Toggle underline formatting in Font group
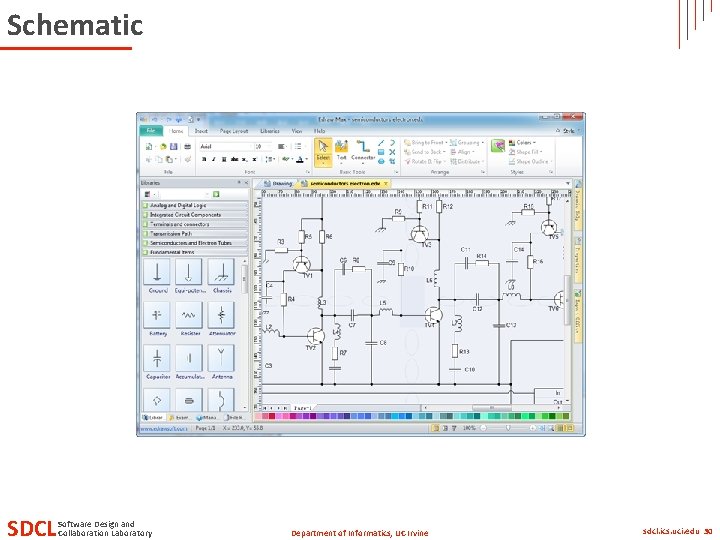Image resolution: width=720 pixels, height=540 pixels. (x=224, y=159)
